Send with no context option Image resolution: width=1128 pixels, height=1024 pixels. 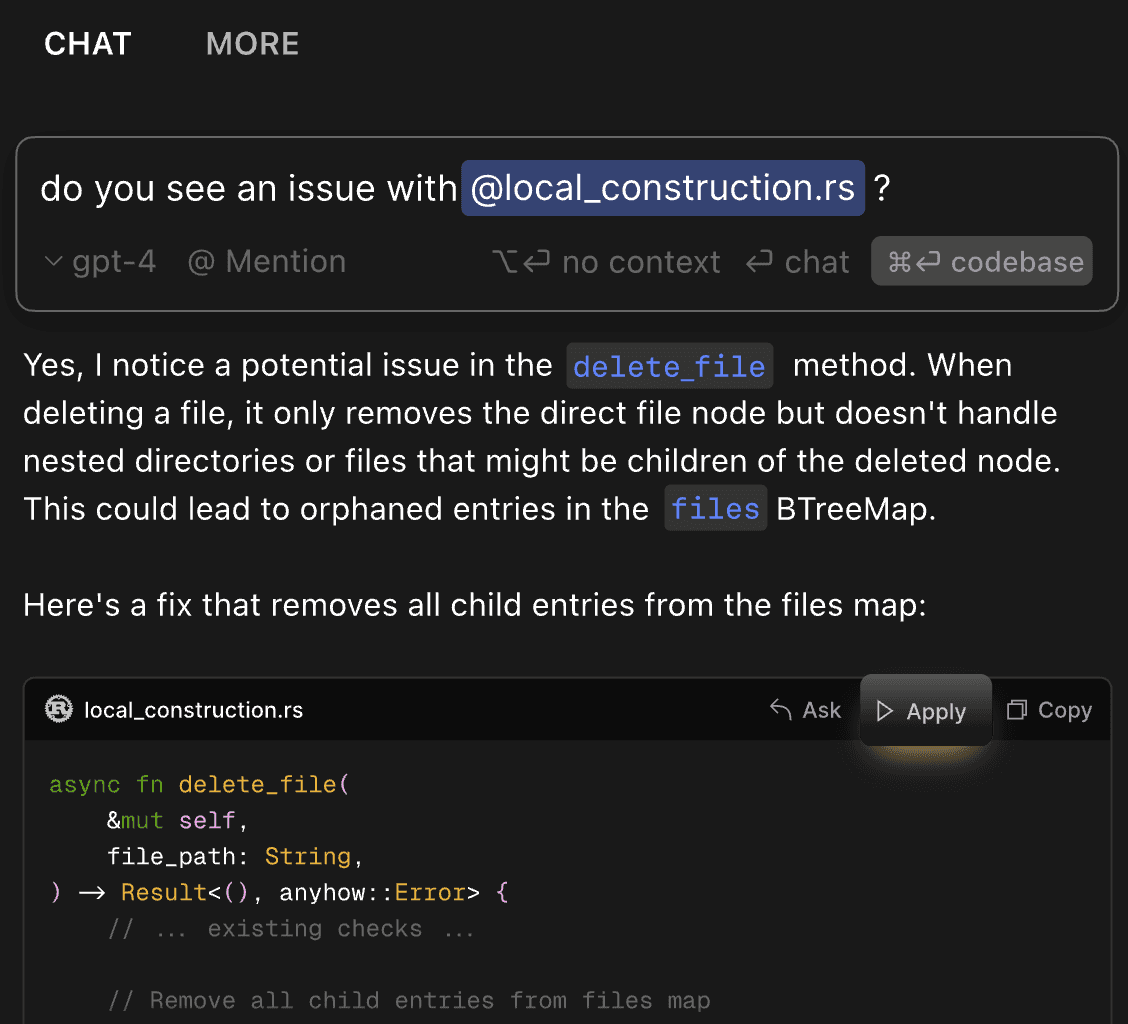[606, 262]
